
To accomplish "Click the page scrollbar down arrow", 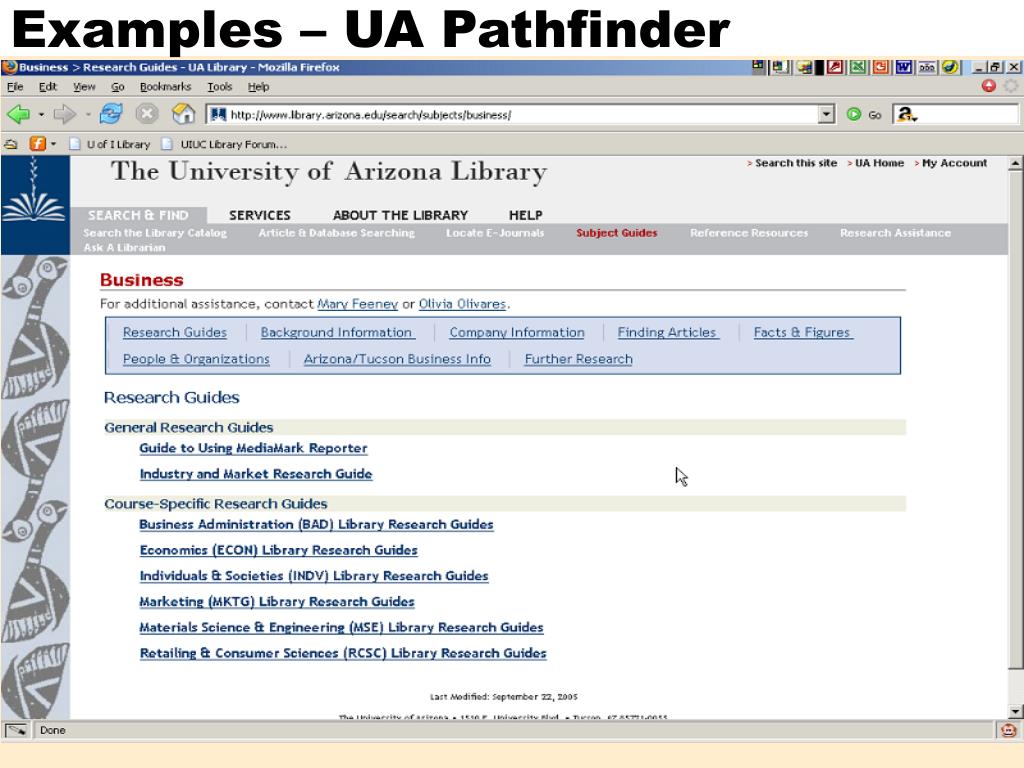I will tap(1015, 711).
